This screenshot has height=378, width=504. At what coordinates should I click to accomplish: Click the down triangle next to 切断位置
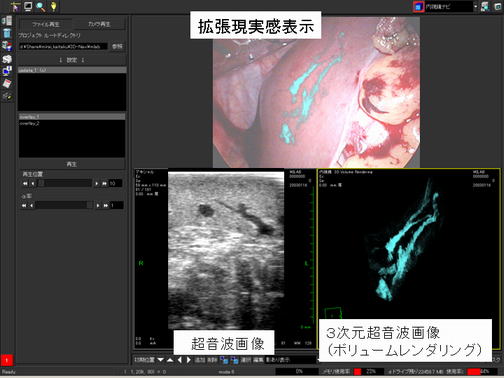coord(161,360)
